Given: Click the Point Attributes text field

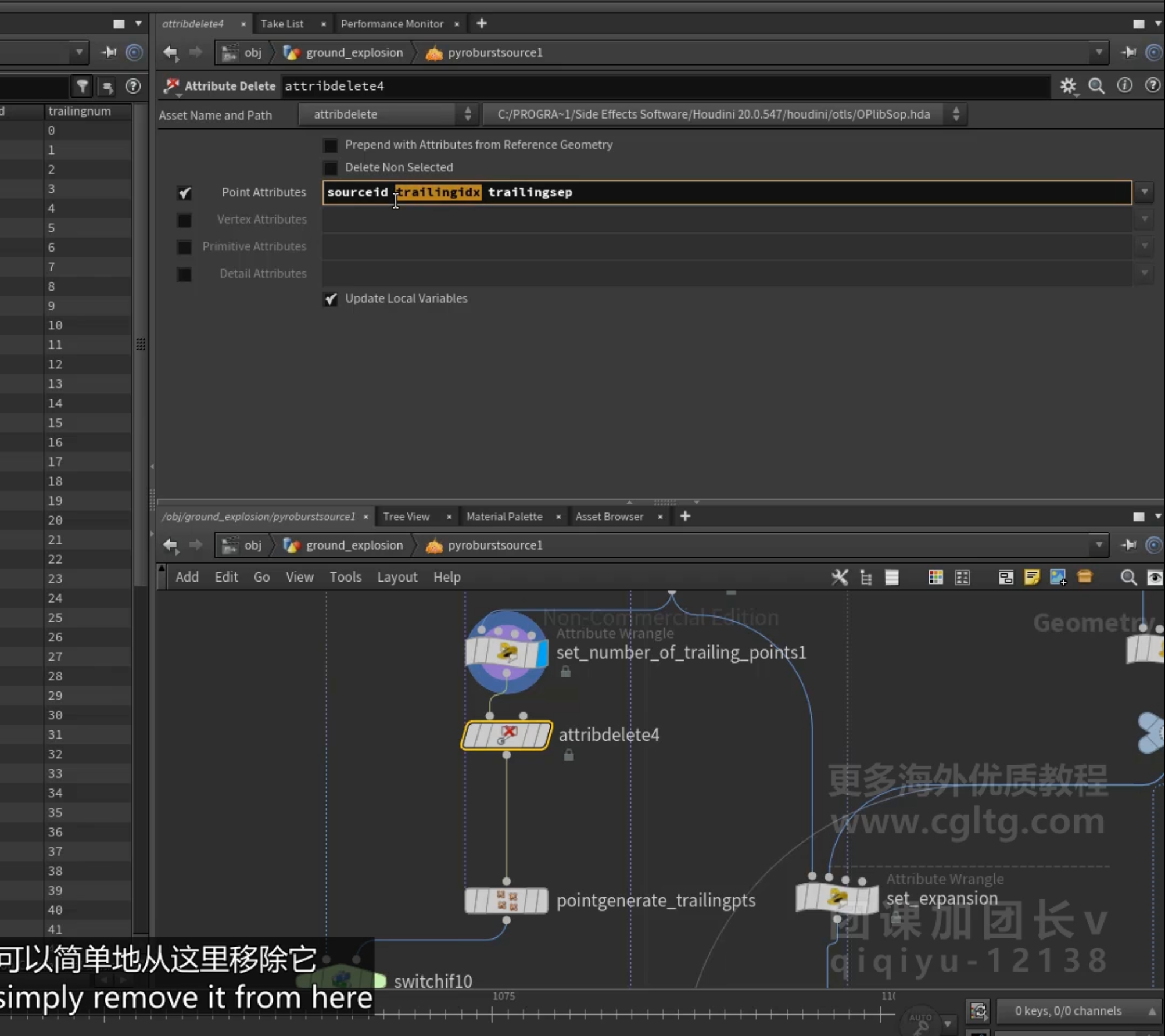Looking at the screenshot, I should (x=727, y=192).
